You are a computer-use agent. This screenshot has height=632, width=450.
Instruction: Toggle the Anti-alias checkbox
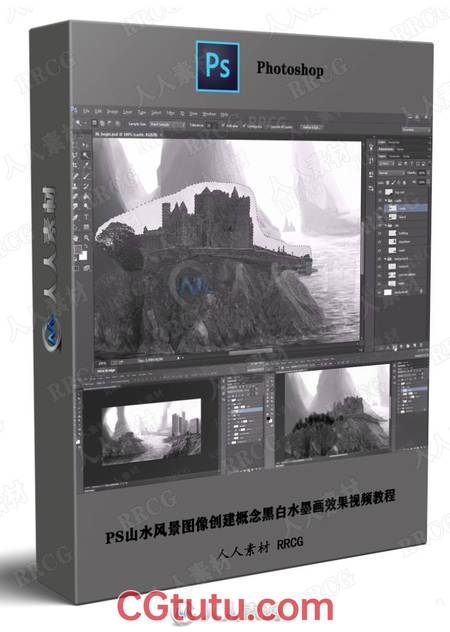pos(223,125)
